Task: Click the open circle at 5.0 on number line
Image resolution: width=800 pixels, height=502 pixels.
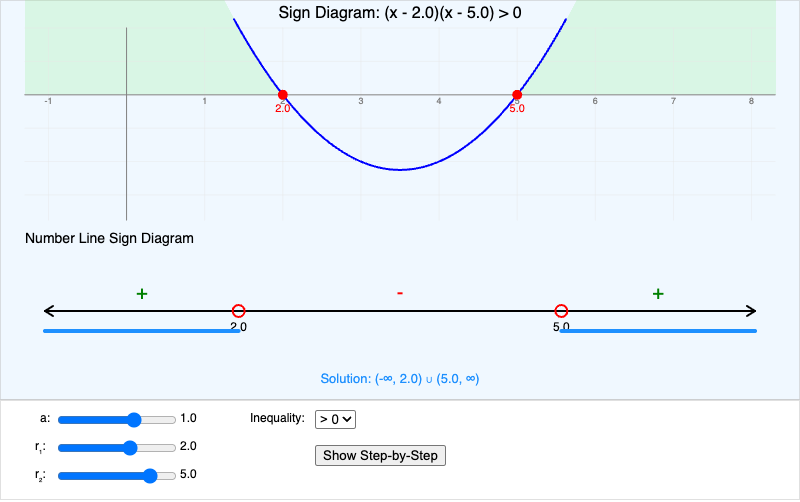Action: pyautogui.click(x=561, y=311)
